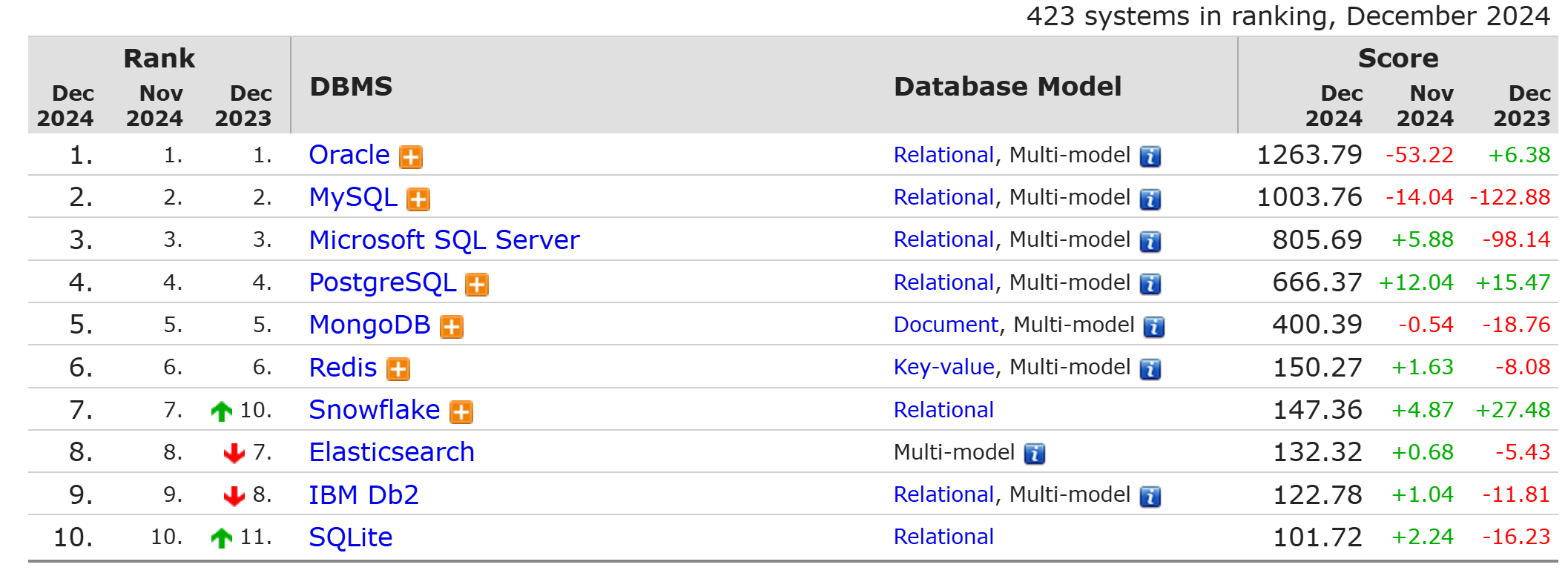Expand the orange plus next to Oracle
The image size is (1568, 573).
point(411,157)
